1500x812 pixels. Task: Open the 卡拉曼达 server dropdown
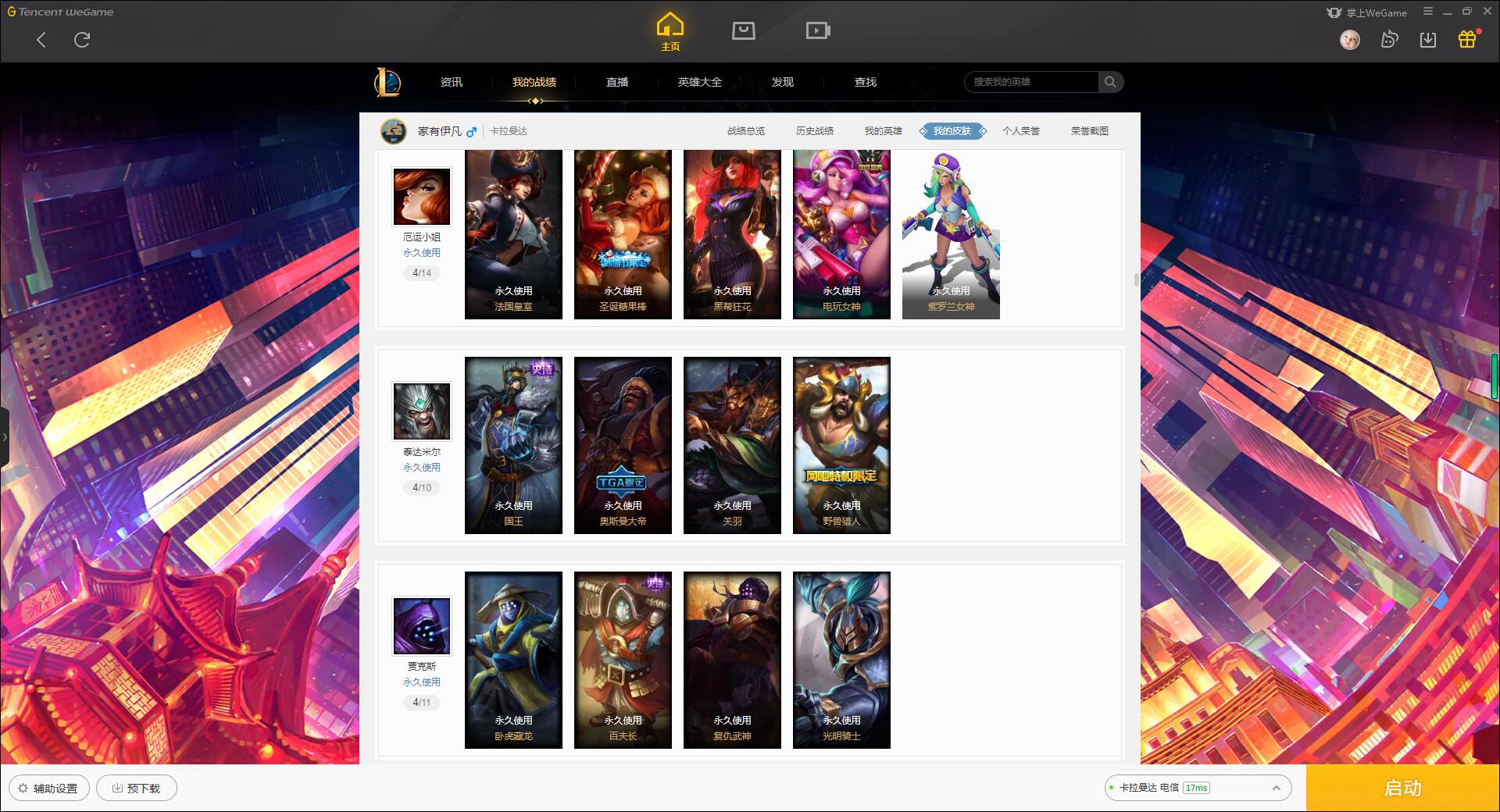pyautogui.click(x=1197, y=788)
